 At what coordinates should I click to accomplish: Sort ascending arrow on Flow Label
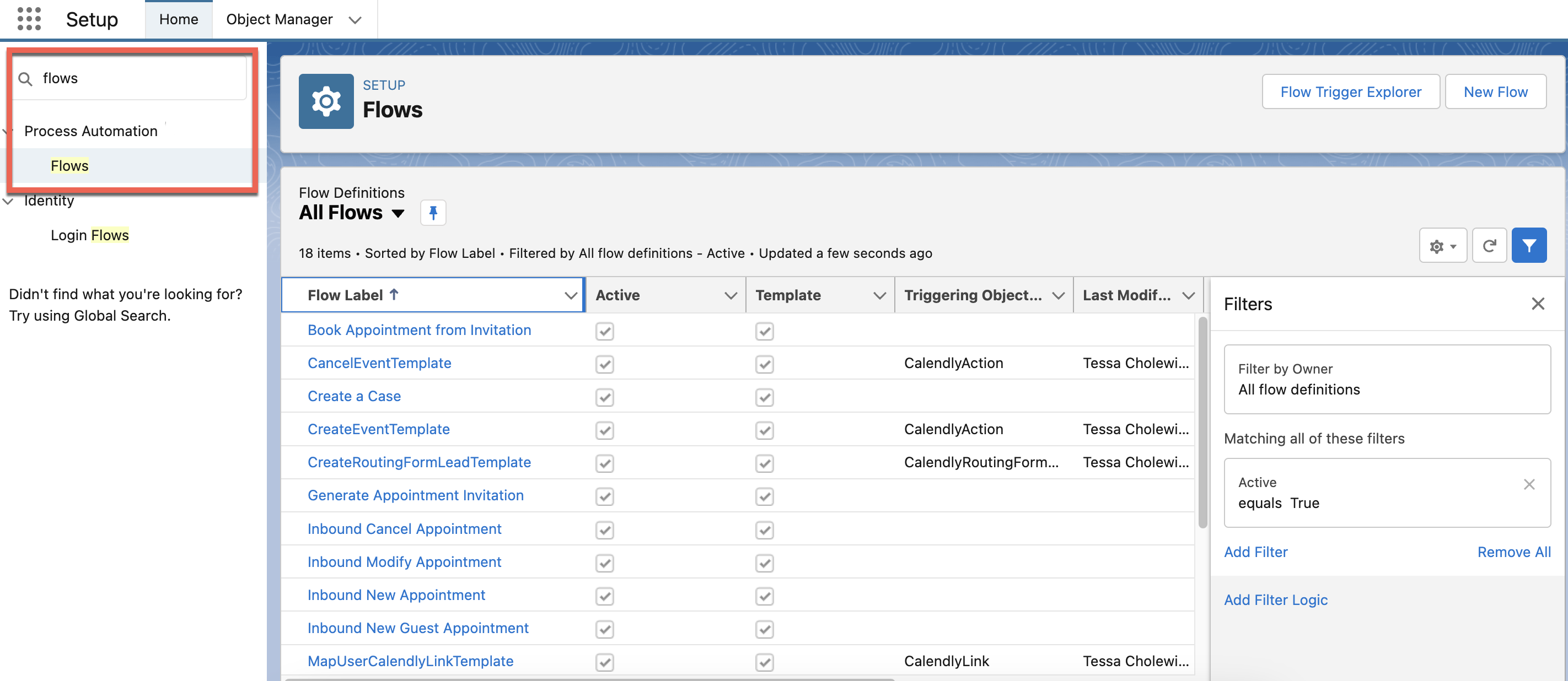pyautogui.click(x=394, y=295)
